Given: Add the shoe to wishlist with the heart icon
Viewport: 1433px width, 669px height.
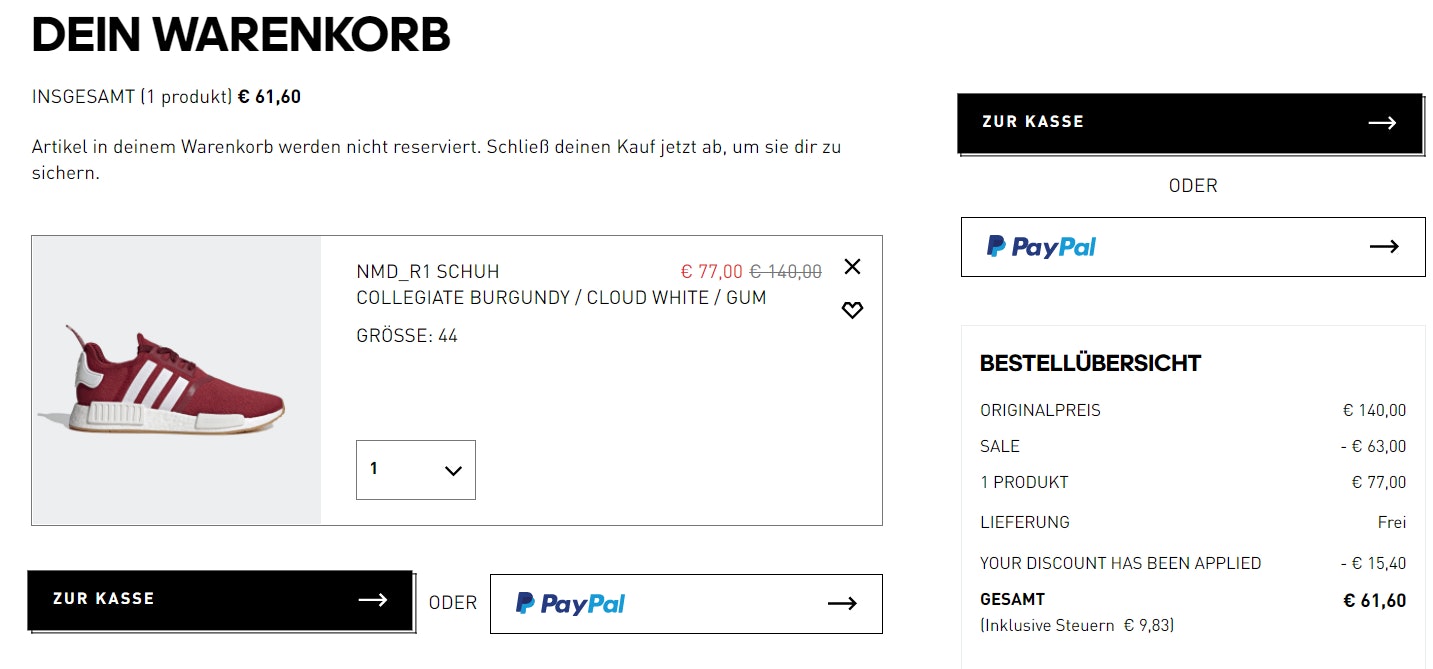Looking at the screenshot, I should click(x=852, y=310).
